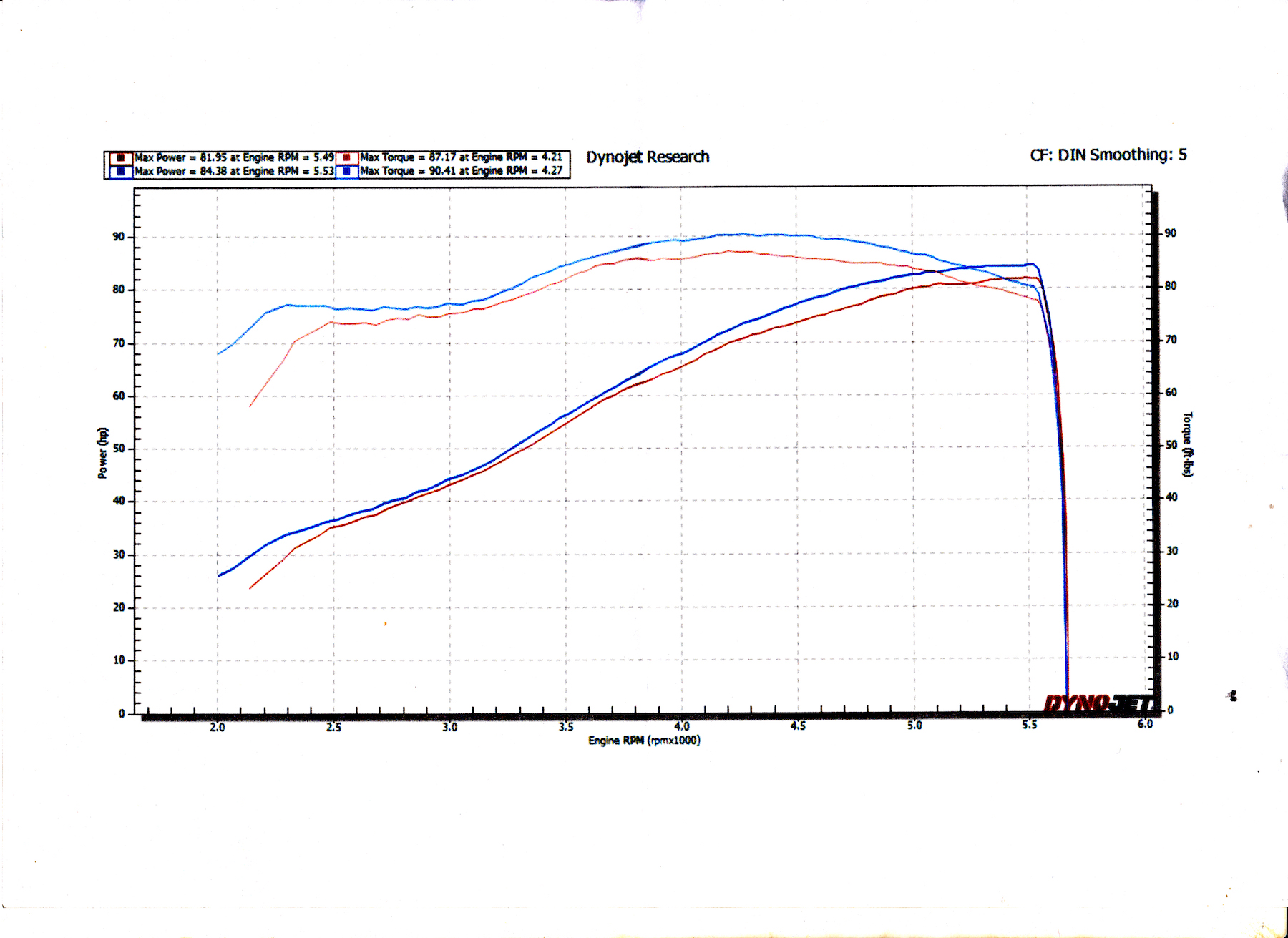1288x938 pixels.
Task: Click the DYNOJET logo in chart corner
Action: point(1098,704)
